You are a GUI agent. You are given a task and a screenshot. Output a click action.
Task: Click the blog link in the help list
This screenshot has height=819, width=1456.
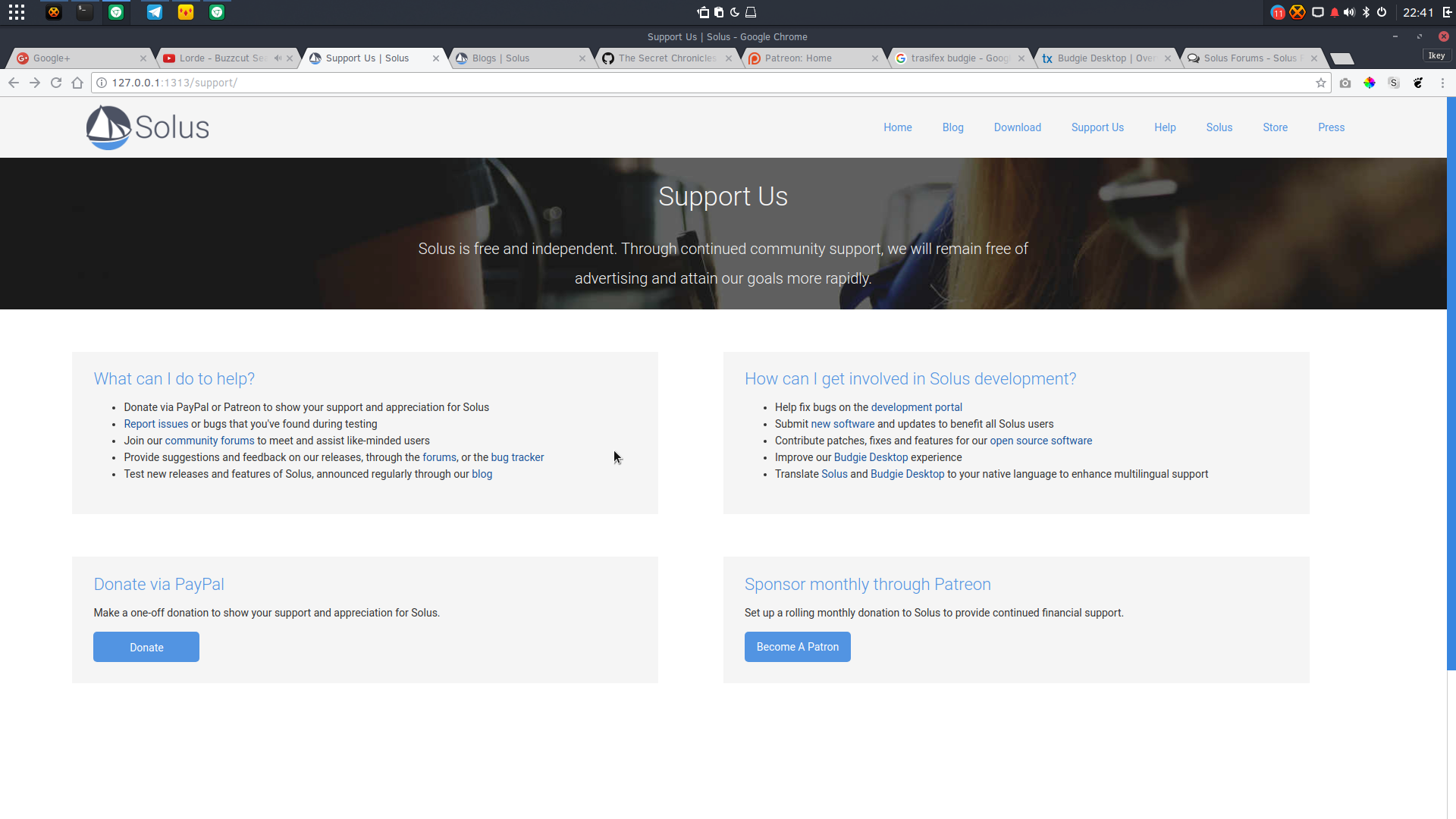pos(482,474)
